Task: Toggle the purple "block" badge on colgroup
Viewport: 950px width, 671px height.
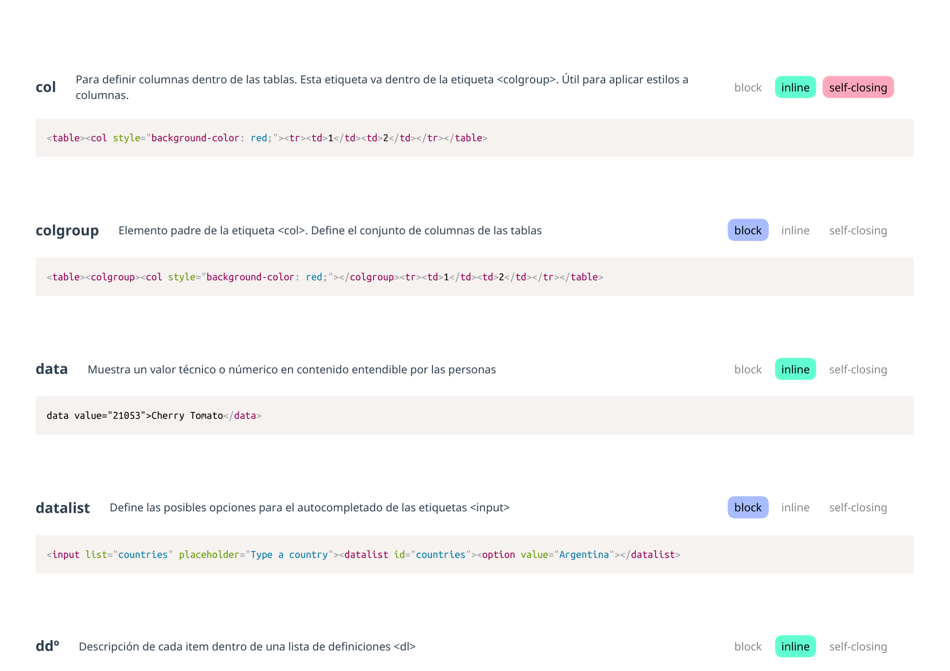Action: 747,230
